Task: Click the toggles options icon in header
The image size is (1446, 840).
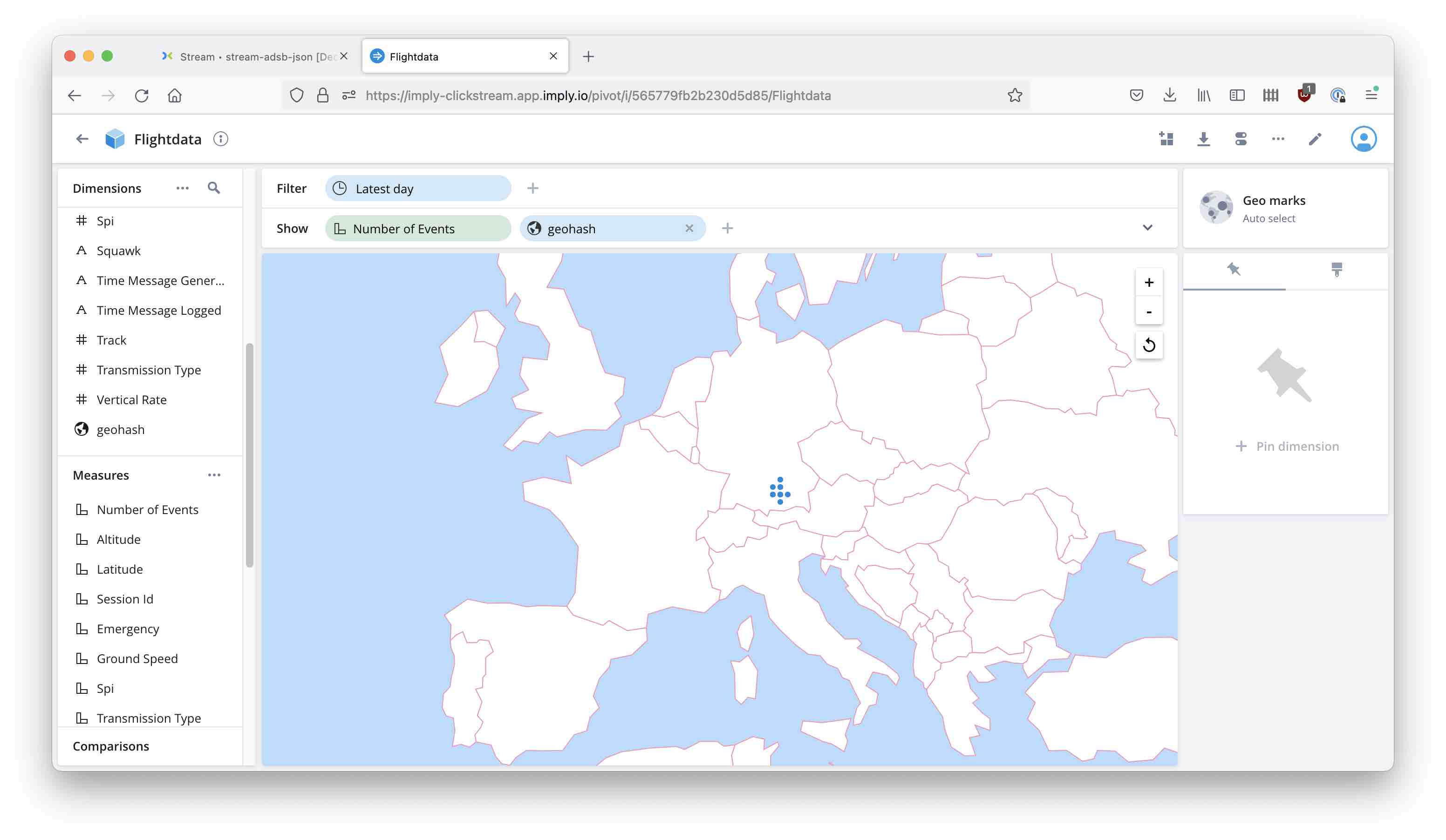Action: [x=1241, y=139]
